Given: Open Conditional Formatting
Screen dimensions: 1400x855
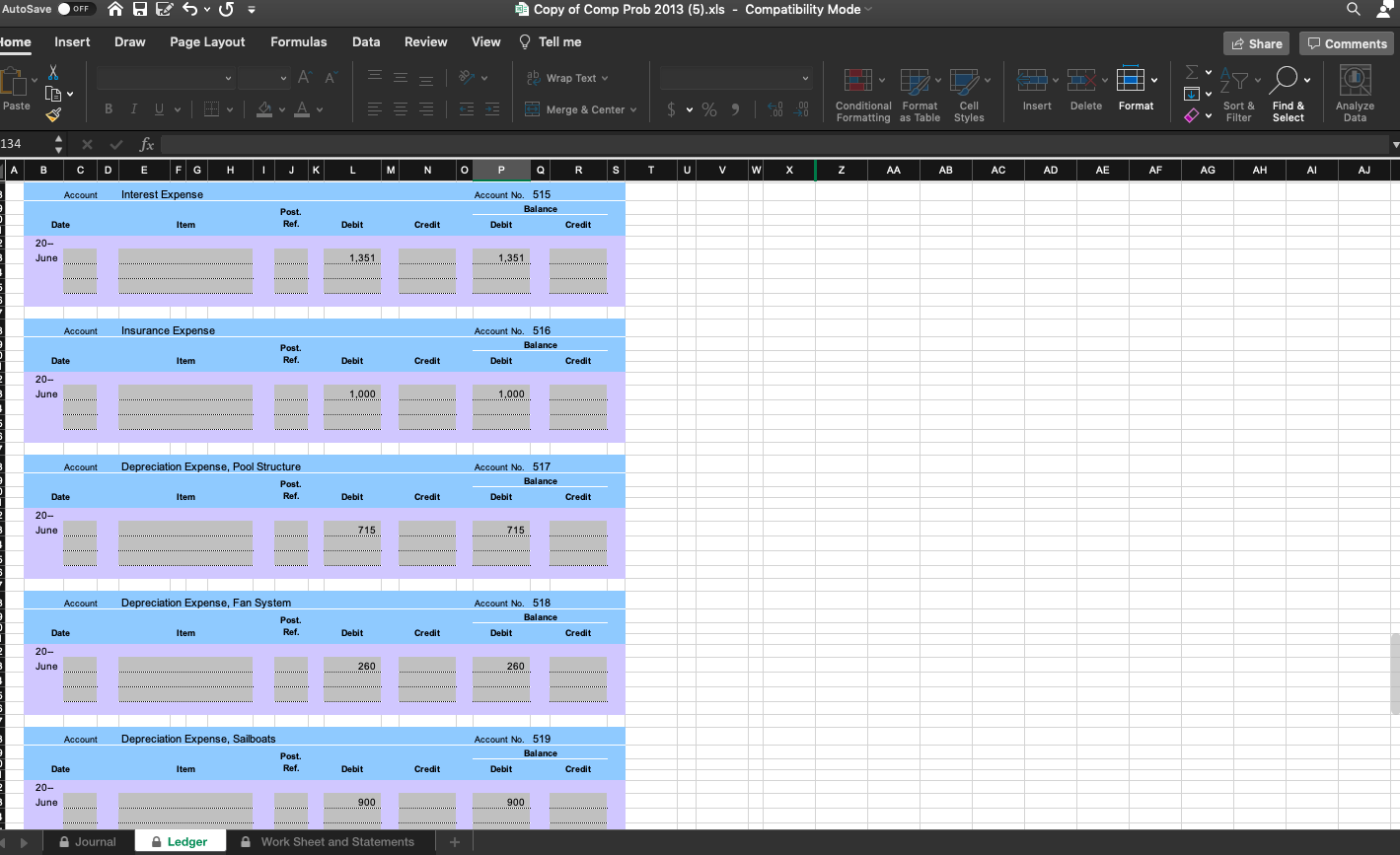Looking at the screenshot, I should pos(863,95).
